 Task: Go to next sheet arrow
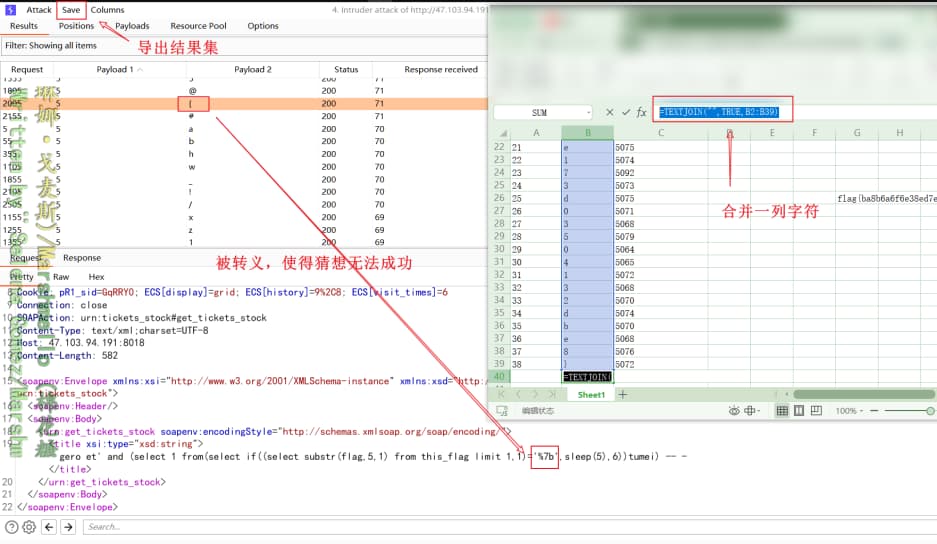pyautogui.click(x=535, y=395)
